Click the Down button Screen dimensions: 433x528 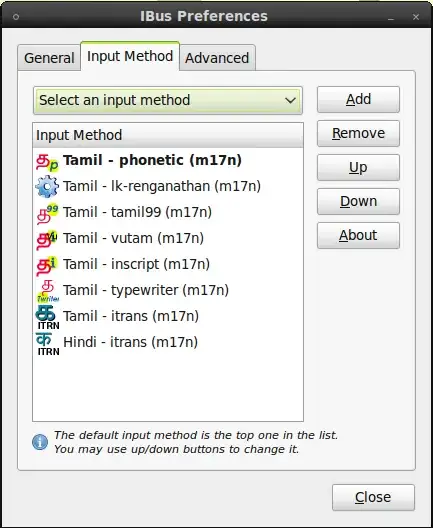coord(358,201)
